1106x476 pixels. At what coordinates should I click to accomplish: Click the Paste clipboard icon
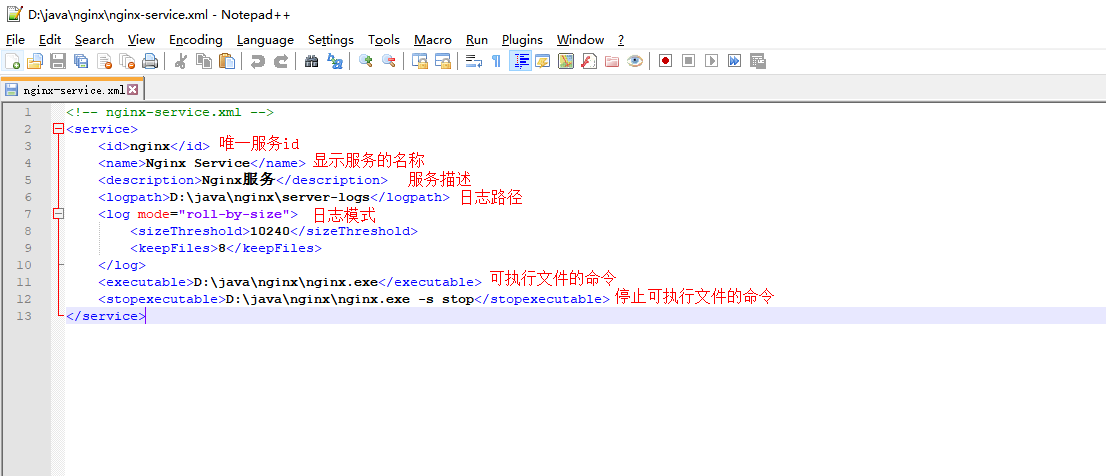coord(226,61)
